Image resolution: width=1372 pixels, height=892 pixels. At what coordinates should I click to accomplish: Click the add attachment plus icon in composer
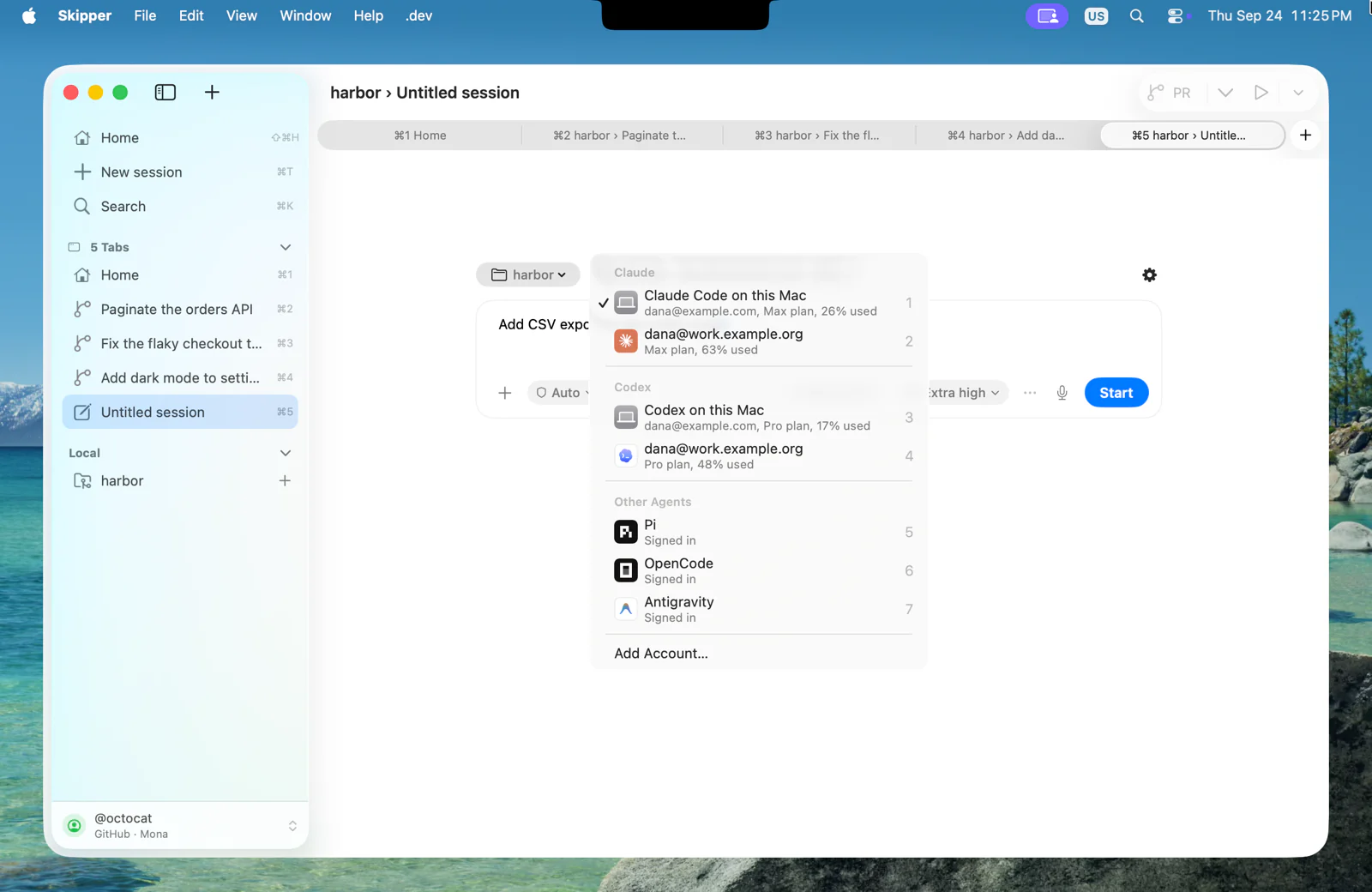point(505,393)
